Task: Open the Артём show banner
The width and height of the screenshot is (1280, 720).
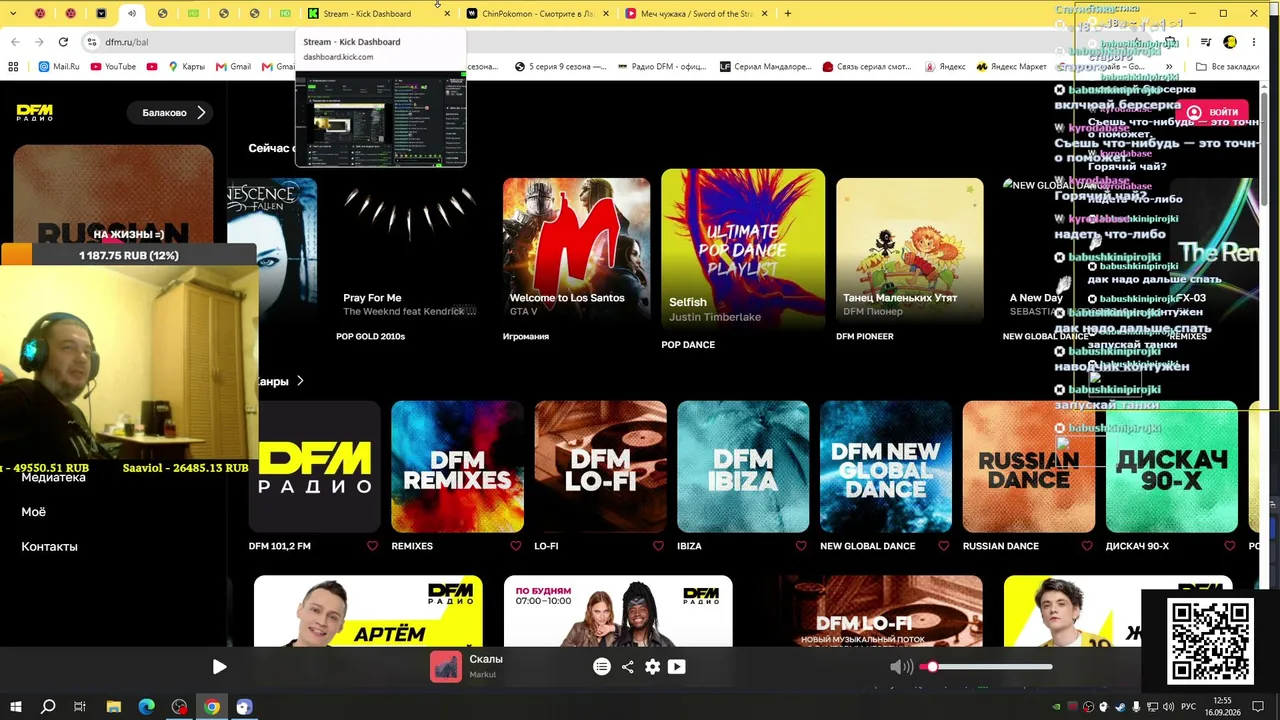Action: tap(368, 611)
